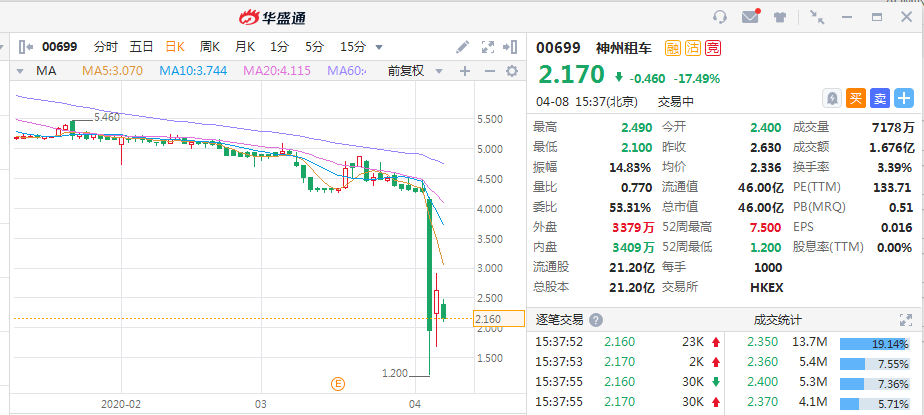Click the 7.55% volume bar

click(x=874, y=364)
